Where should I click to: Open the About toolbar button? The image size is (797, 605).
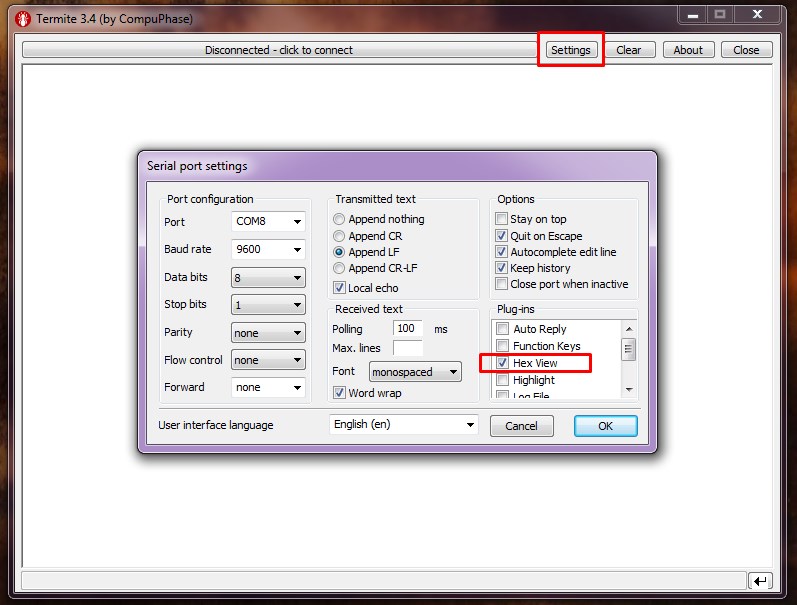(x=688, y=50)
